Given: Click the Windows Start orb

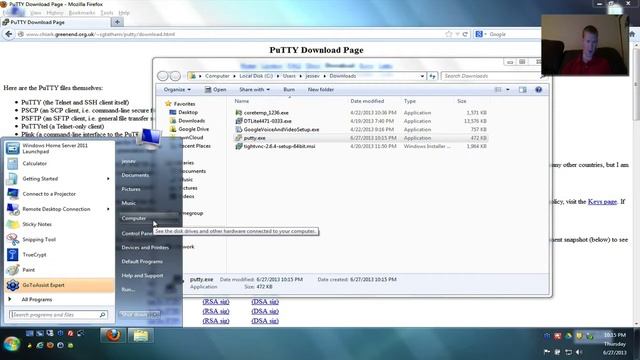Looking at the screenshot, I should point(12,343).
